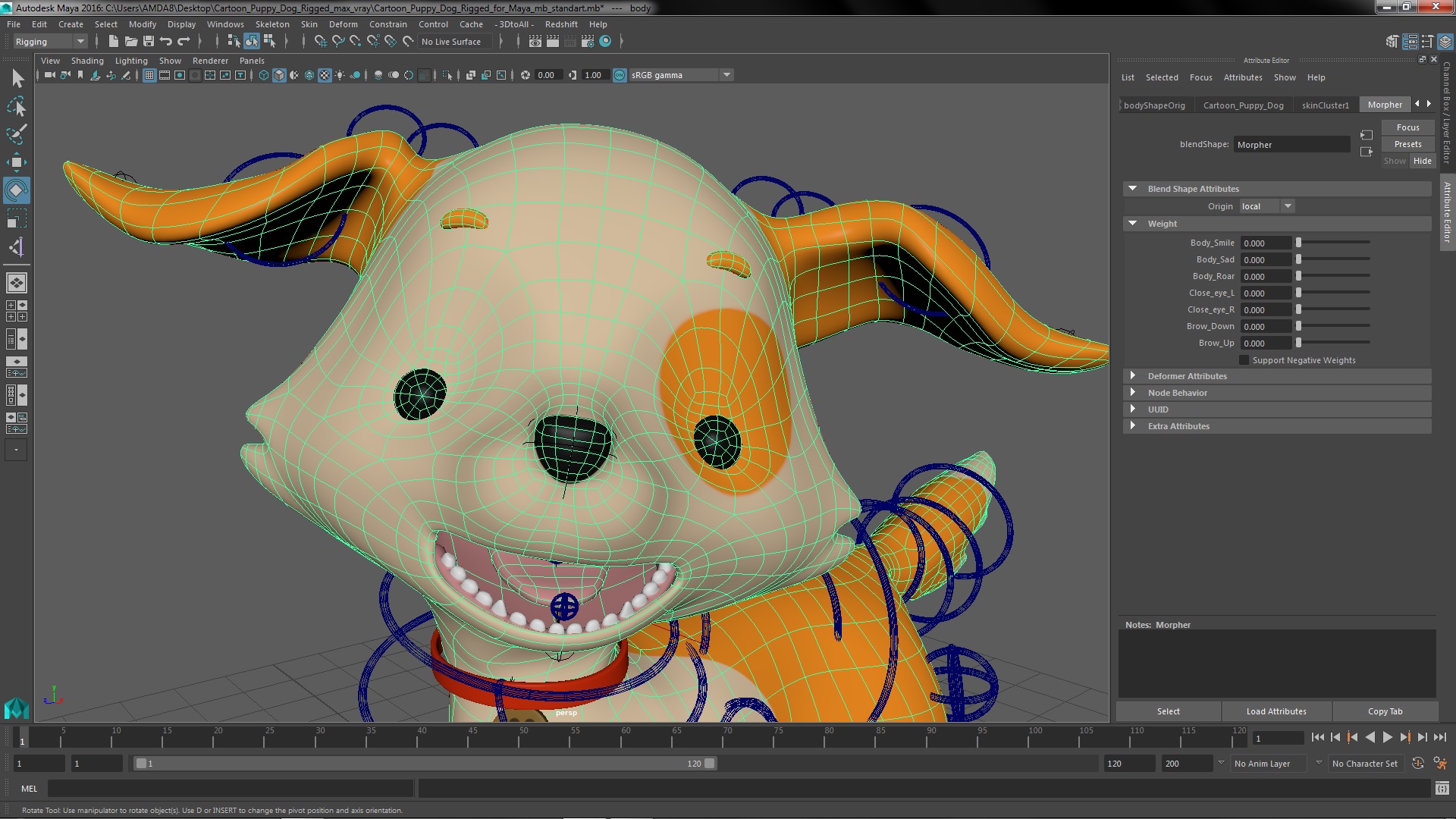This screenshot has height=819, width=1456.
Task: Enable snap to grids
Action: [321, 42]
